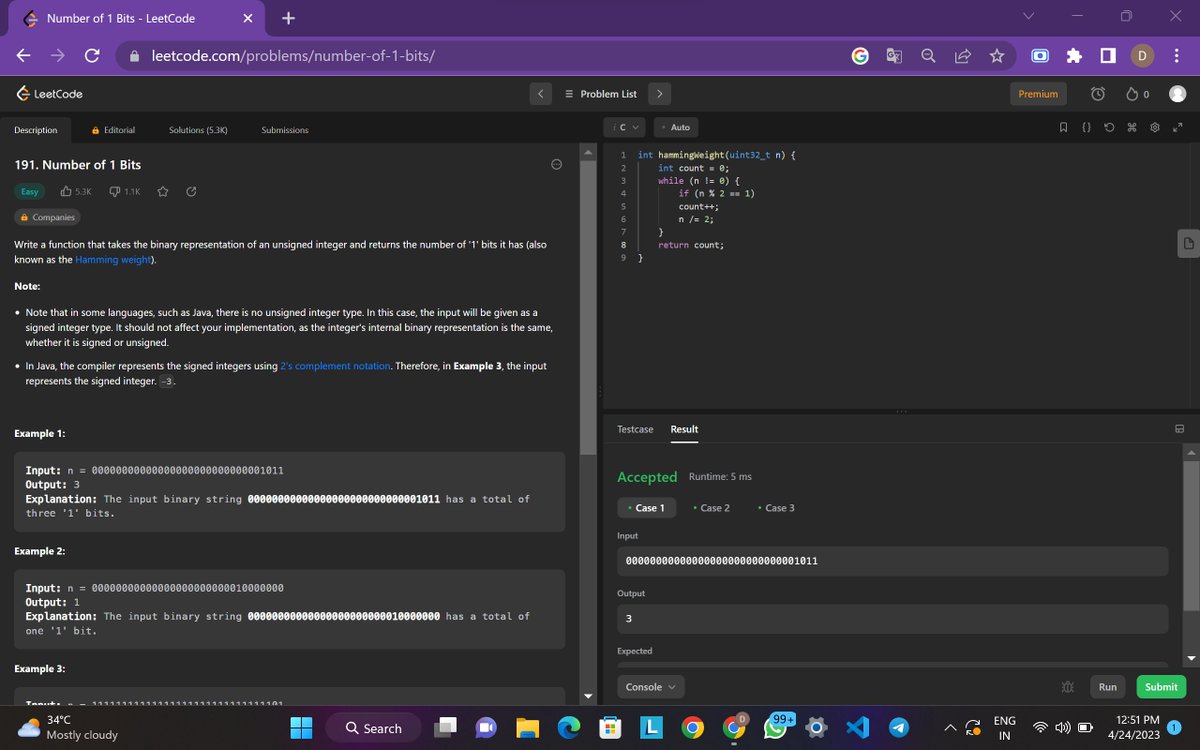Click the dislike 1.1K icon
This screenshot has width=1200, height=750.
click(x=114, y=191)
